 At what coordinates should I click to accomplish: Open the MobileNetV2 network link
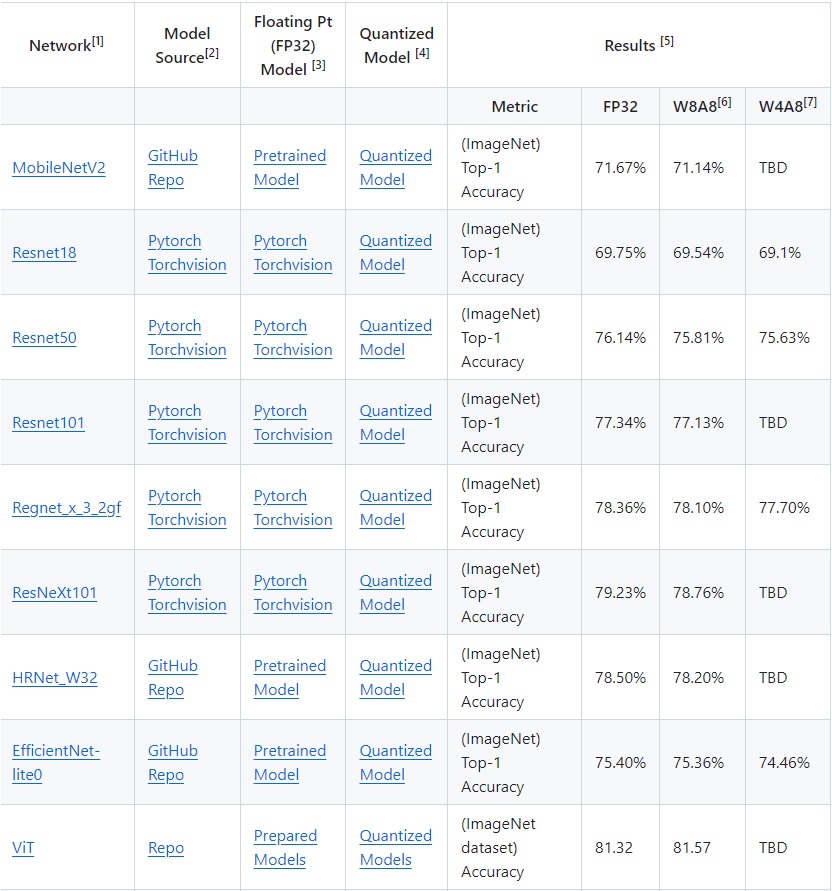(59, 168)
